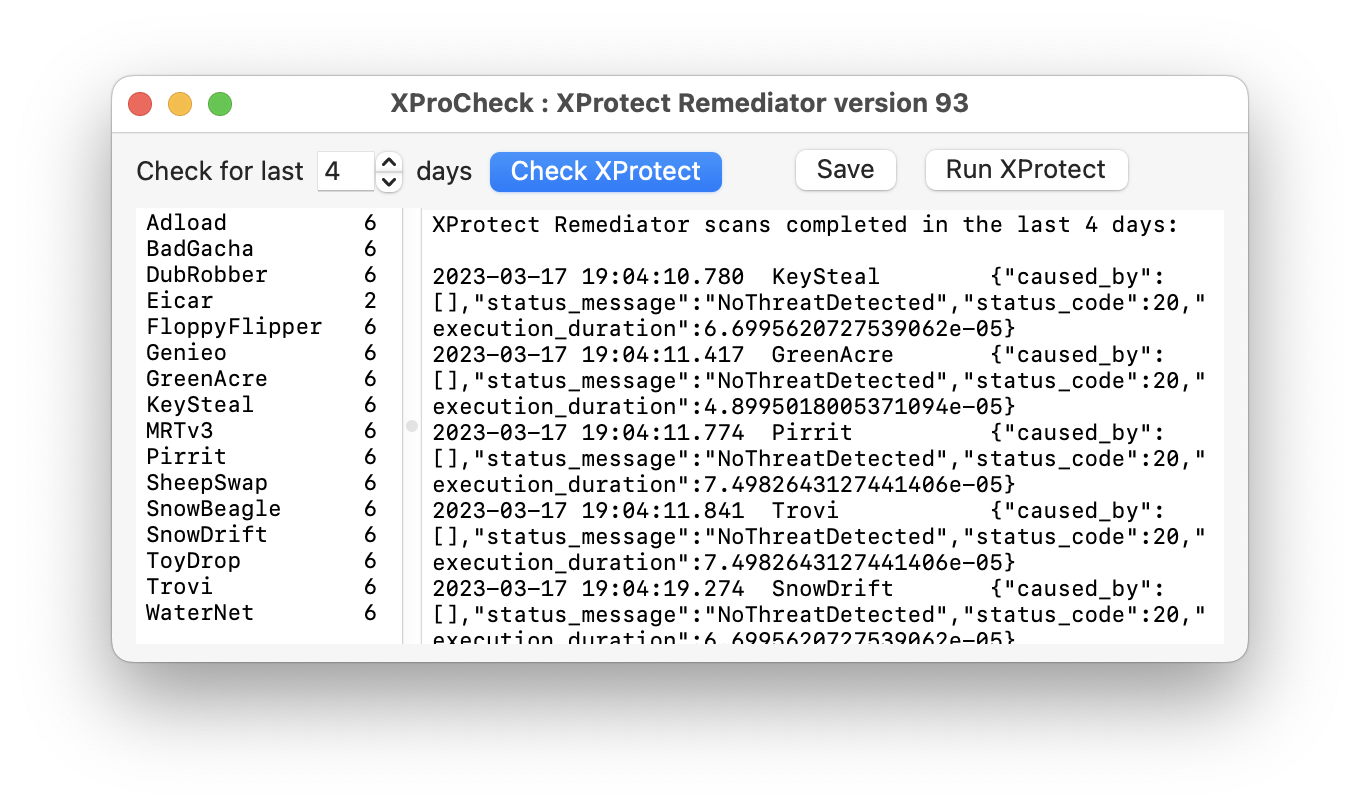Select WaterNet scanner row
The height and width of the screenshot is (810, 1360).
[200, 613]
